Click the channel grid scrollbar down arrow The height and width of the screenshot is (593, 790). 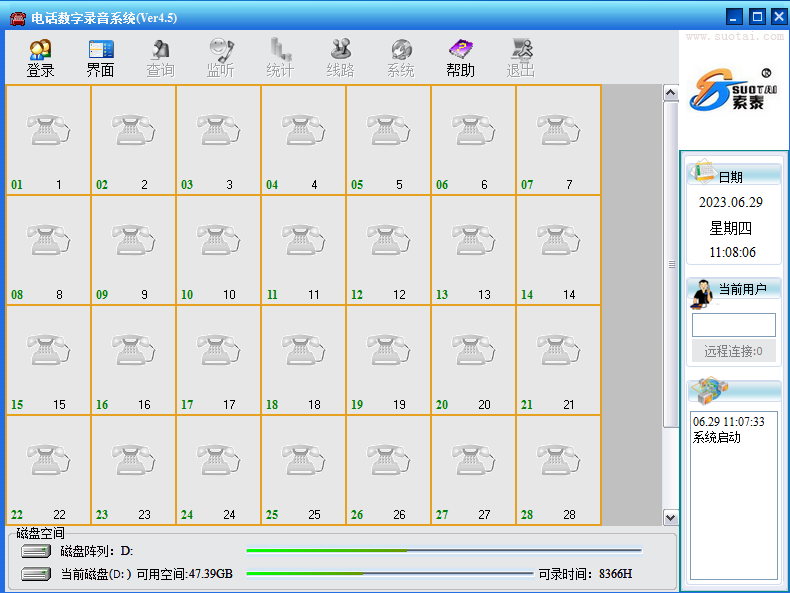670,517
